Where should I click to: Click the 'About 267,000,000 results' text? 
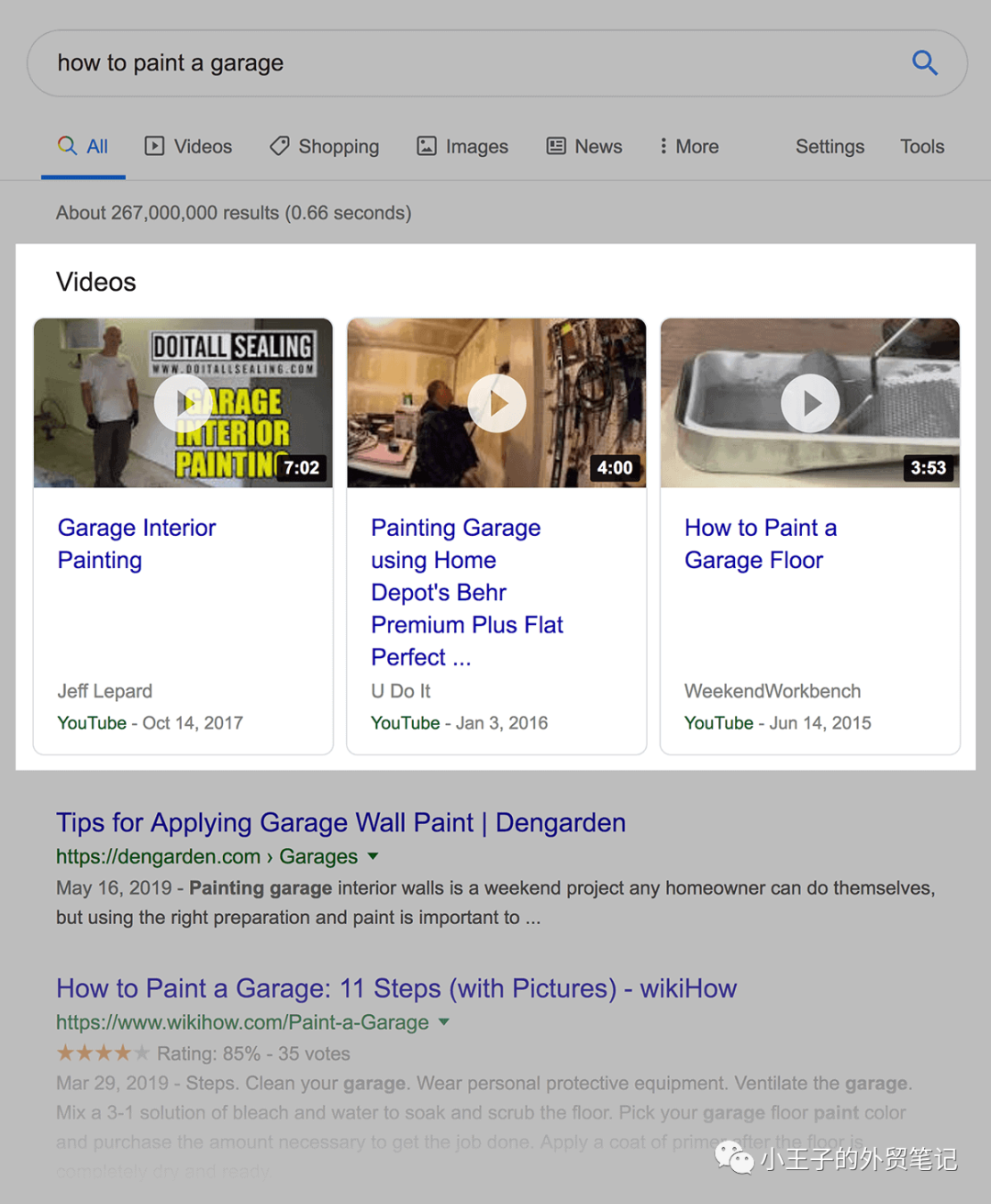(x=233, y=213)
